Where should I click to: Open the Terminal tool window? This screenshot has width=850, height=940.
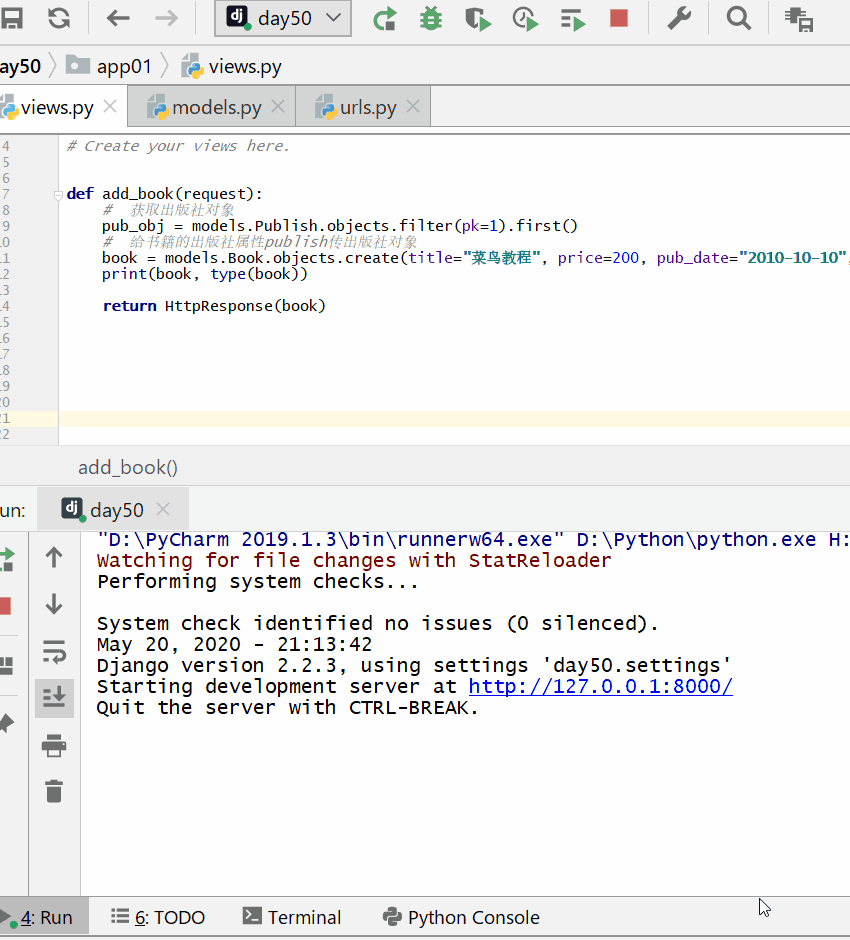click(x=292, y=917)
